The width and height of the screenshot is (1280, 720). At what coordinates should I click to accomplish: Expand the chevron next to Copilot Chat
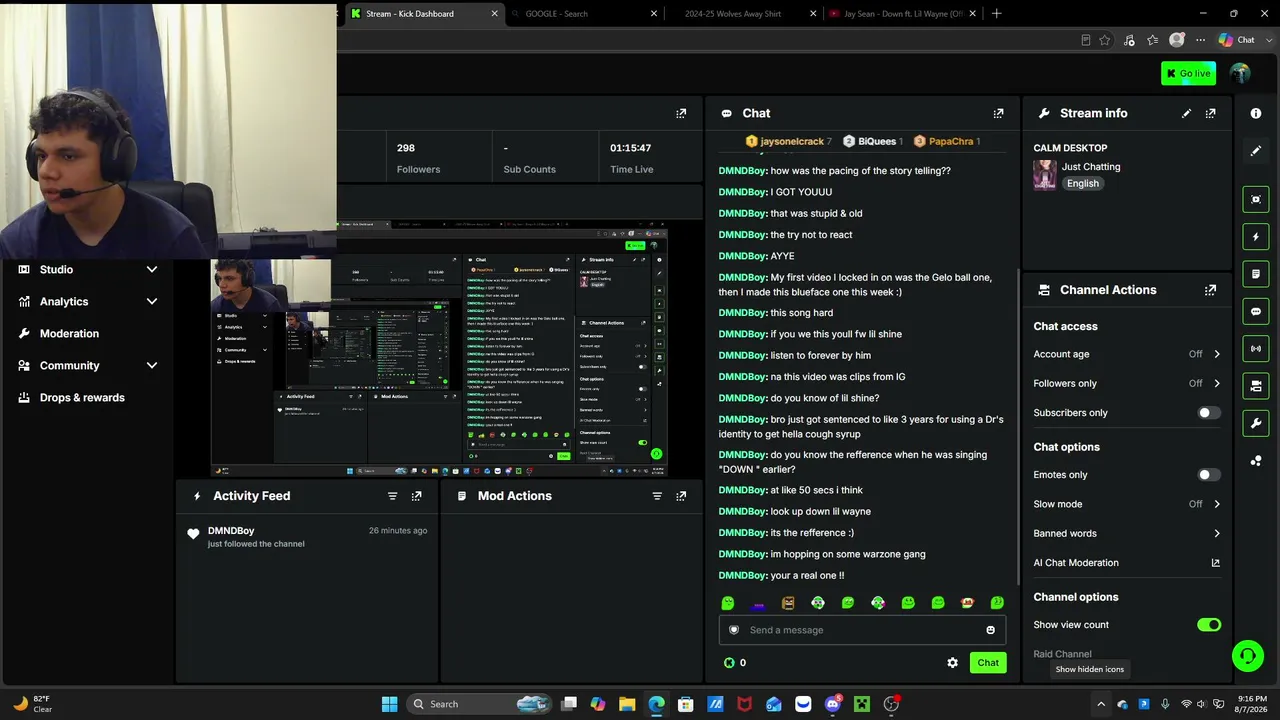1267,40
